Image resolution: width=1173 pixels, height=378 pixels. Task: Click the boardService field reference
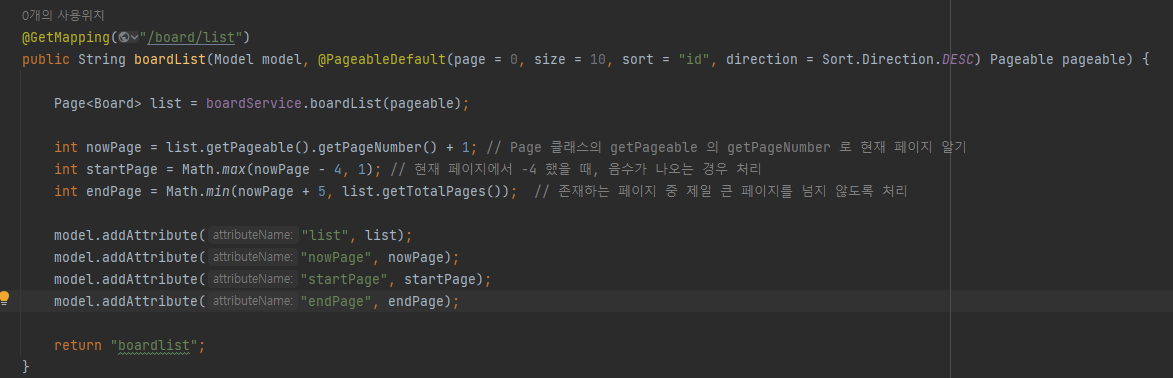click(254, 103)
